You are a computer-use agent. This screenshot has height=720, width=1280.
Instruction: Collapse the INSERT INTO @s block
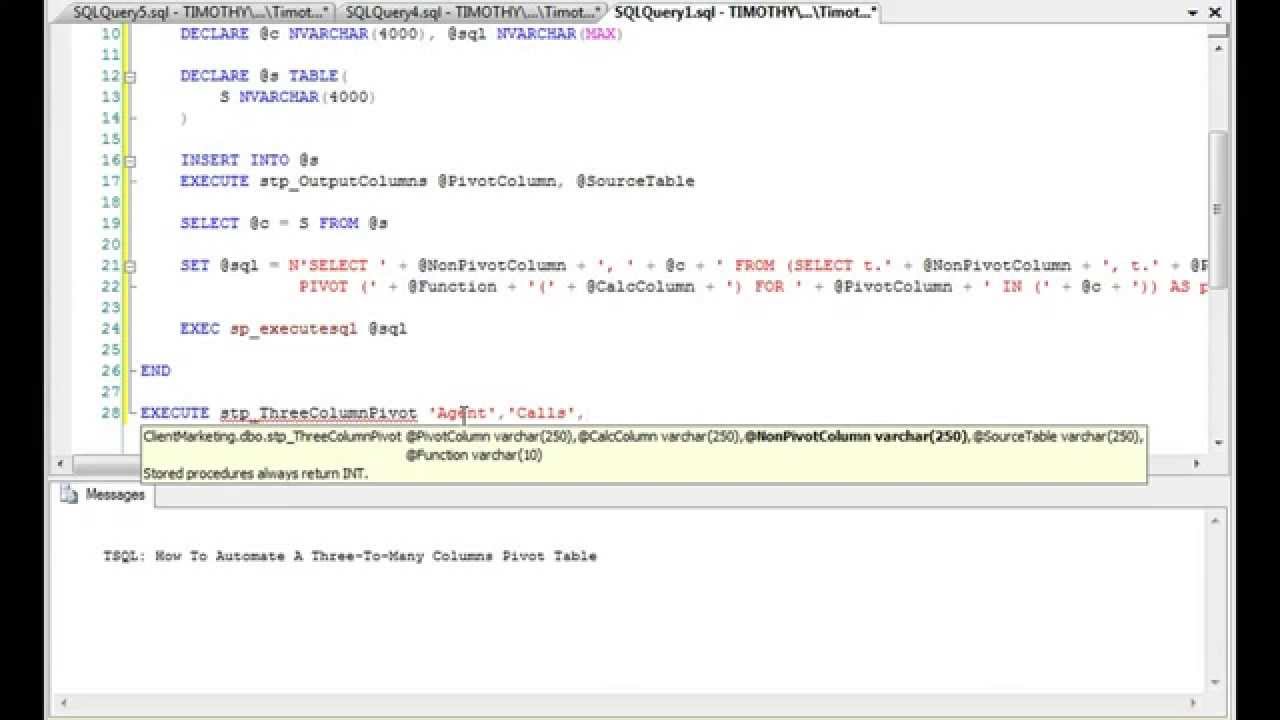pyautogui.click(x=131, y=160)
